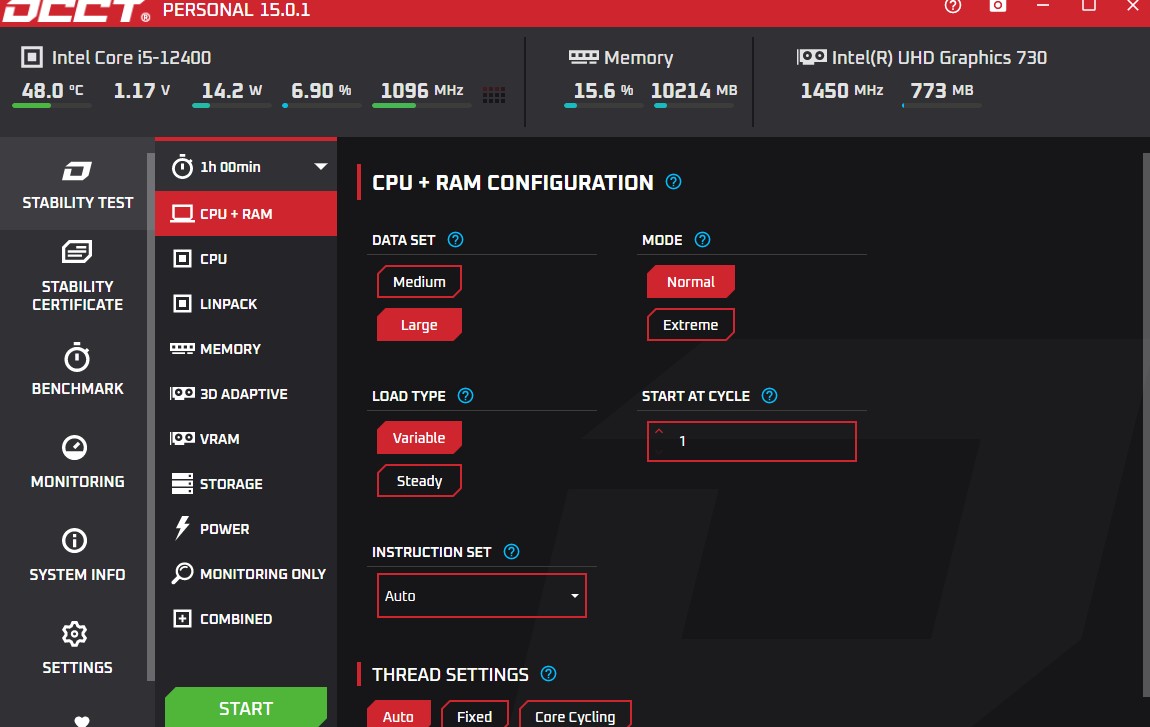Open Stability Certificate section

pyautogui.click(x=77, y=276)
